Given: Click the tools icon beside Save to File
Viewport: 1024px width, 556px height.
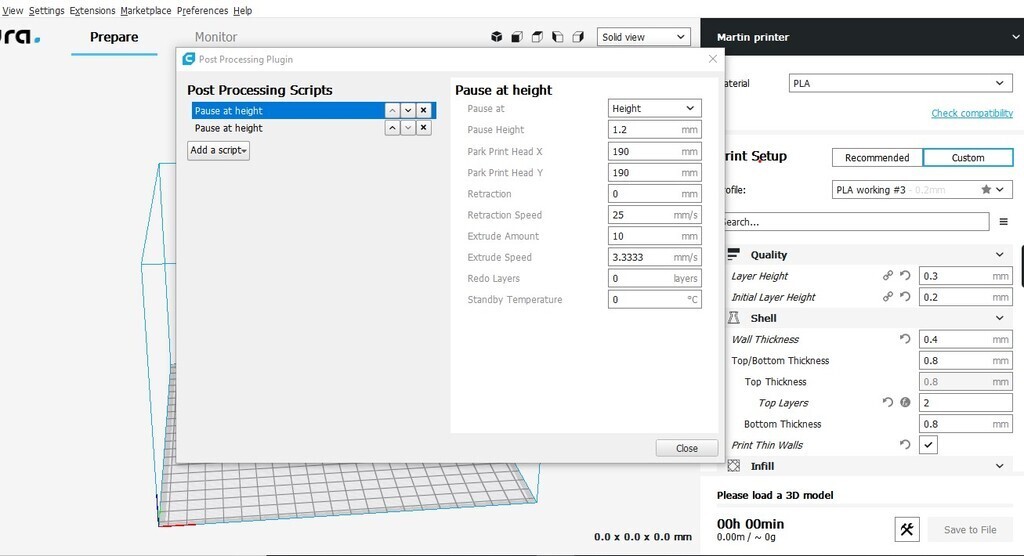Looking at the screenshot, I should 906,529.
